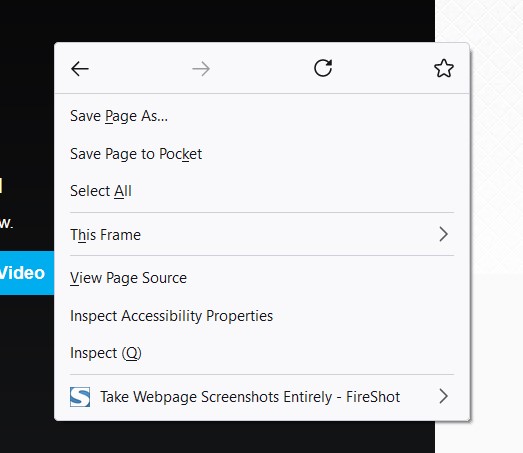Expand the FireShot submenu arrow

[x=443, y=396]
